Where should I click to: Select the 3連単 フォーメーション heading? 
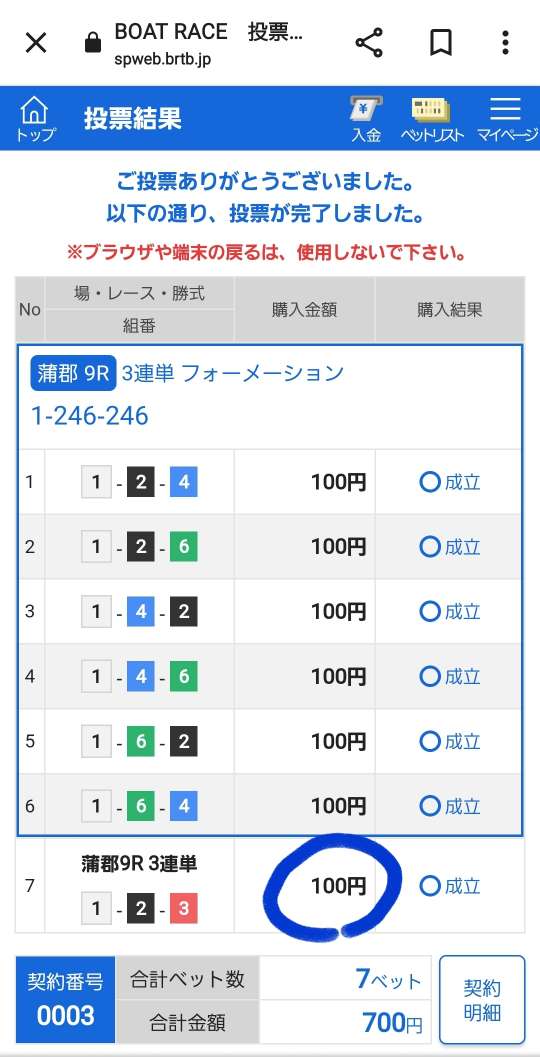coord(233,373)
